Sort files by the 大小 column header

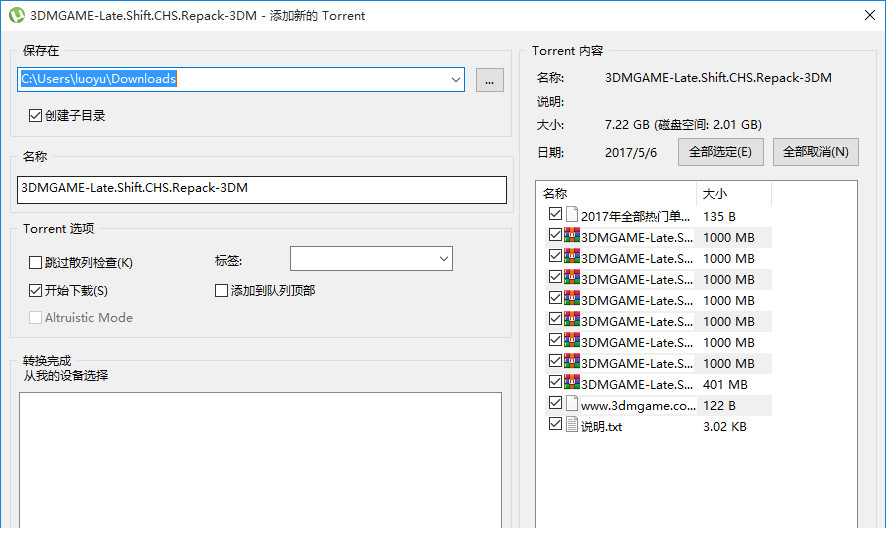click(x=734, y=194)
